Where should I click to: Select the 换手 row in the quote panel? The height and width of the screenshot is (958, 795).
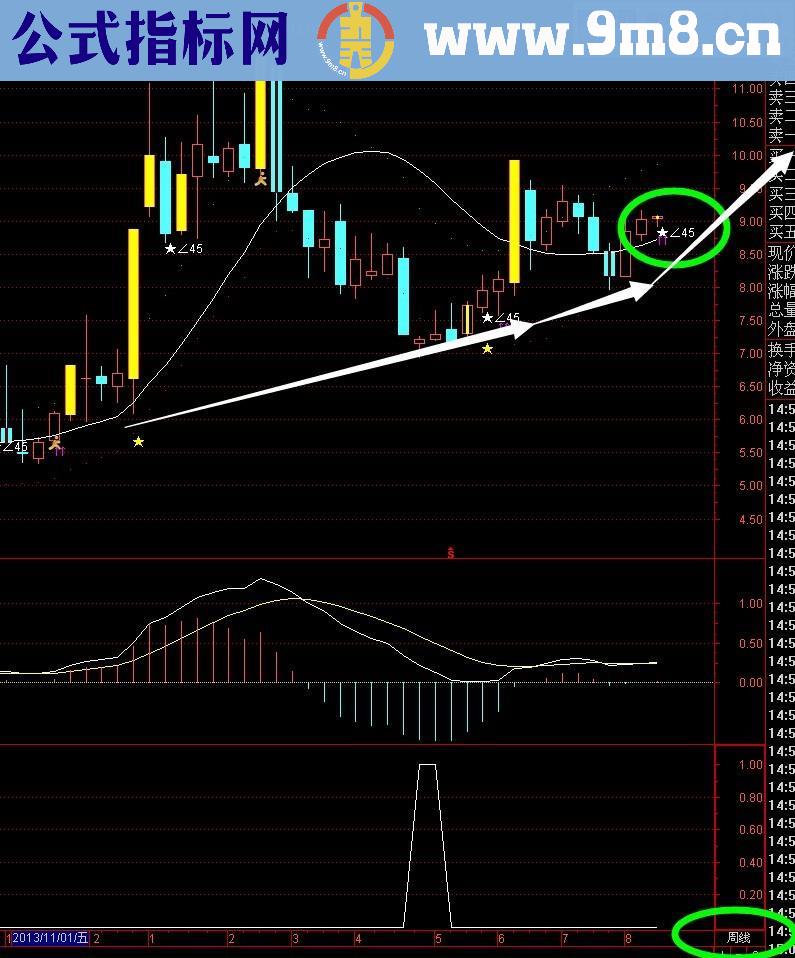point(781,350)
